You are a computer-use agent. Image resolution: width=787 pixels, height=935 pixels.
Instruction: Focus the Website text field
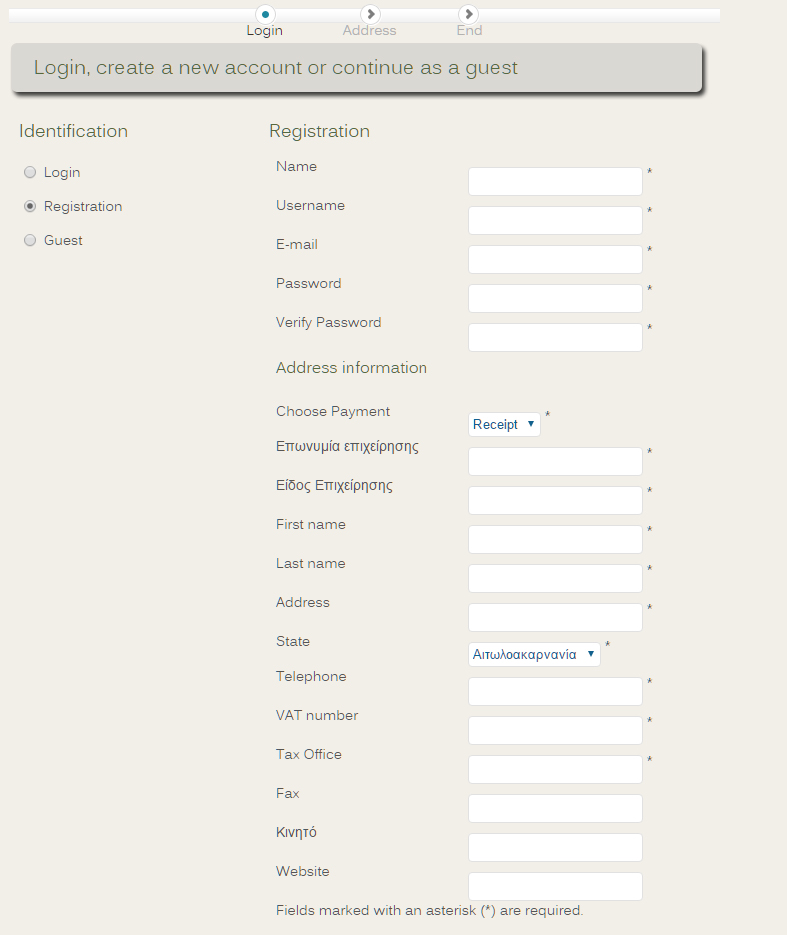tap(555, 887)
